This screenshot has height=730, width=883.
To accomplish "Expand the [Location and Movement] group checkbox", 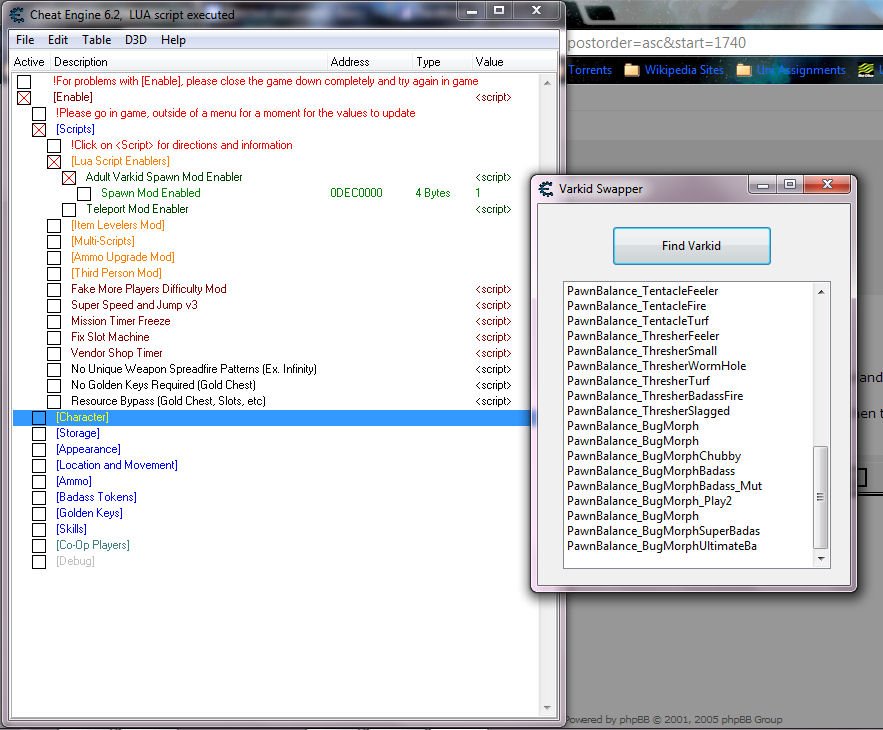I will click(x=39, y=466).
